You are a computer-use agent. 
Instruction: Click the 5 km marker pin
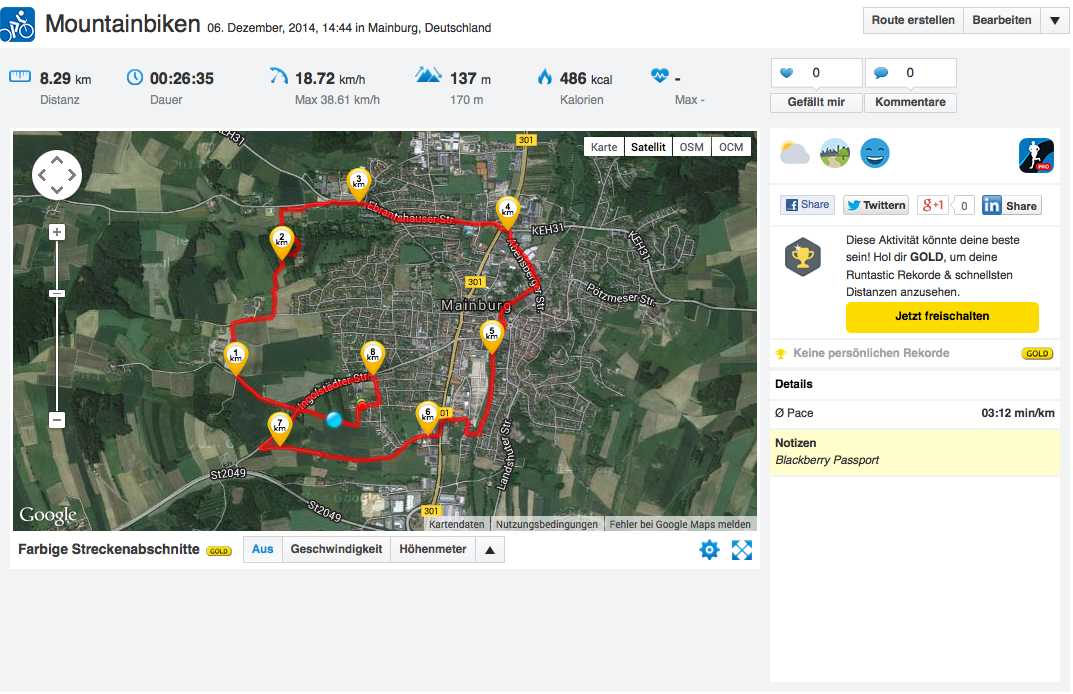click(x=491, y=337)
